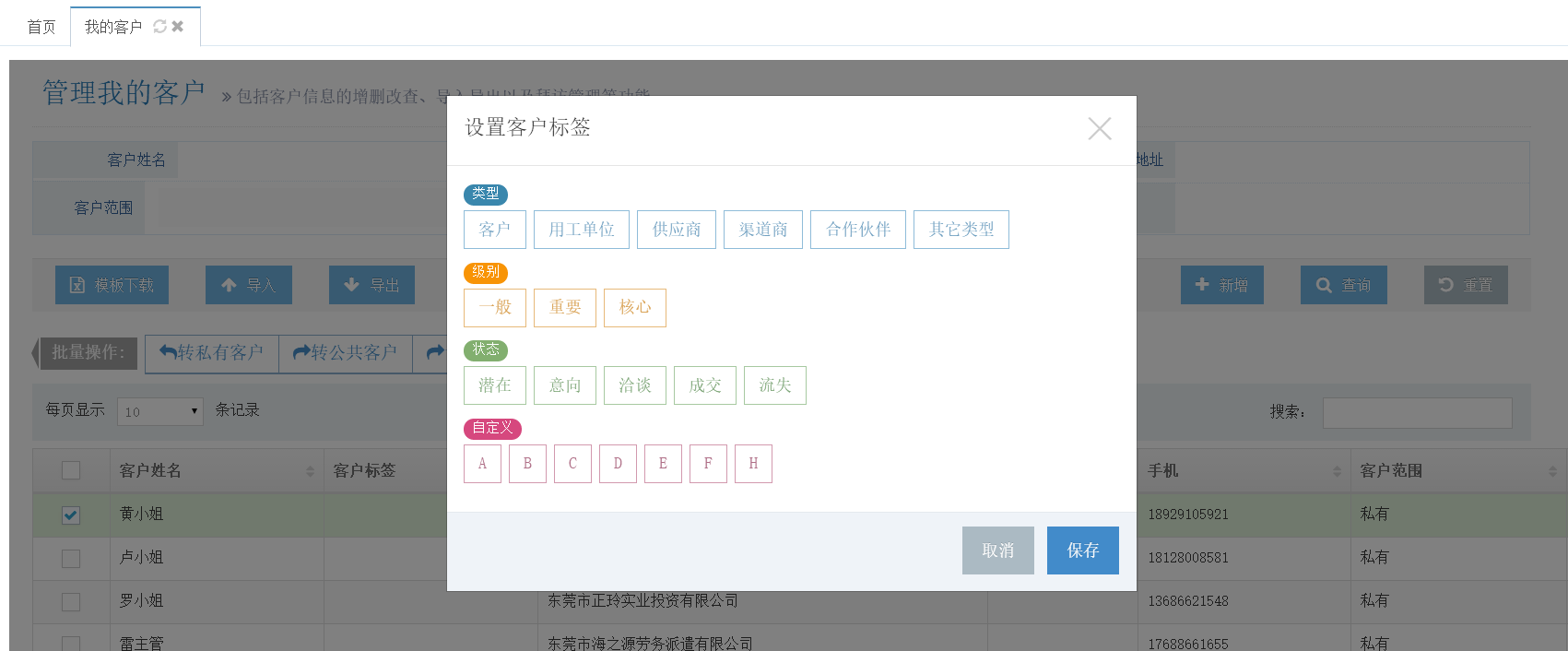Image resolution: width=1568 pixels, height=651 pixels.
Task: Select the 用工单位 type tag
Action: click(x=582, y=230)
